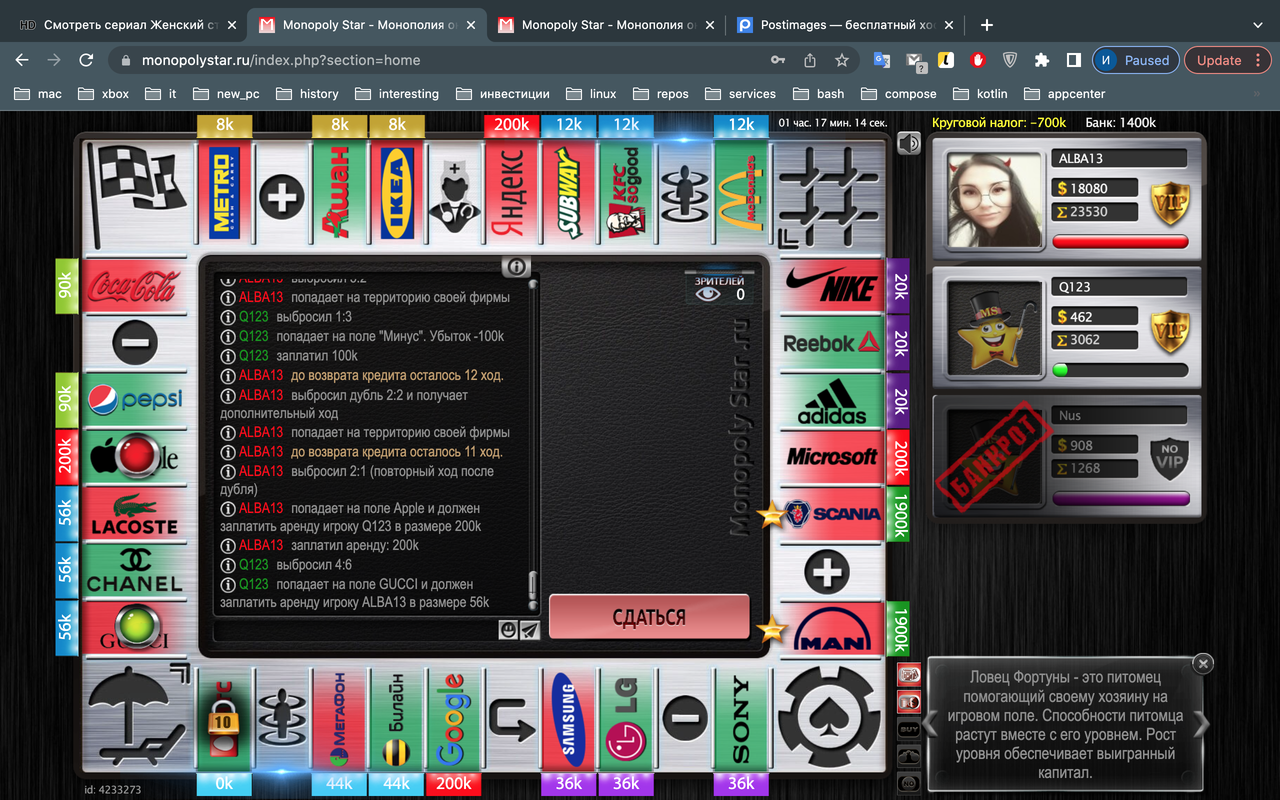
Task: Click Q123's green progress bar
Action: pos(1120,370)
